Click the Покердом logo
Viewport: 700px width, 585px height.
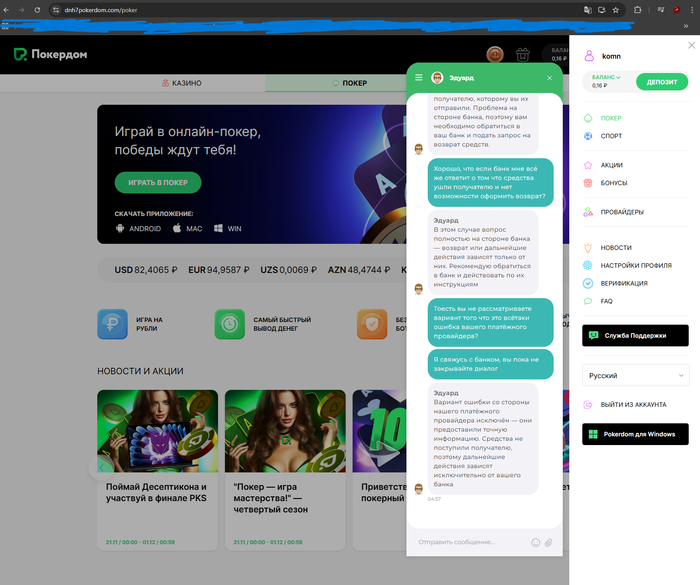pyautogui.click(x=50, y=54)
